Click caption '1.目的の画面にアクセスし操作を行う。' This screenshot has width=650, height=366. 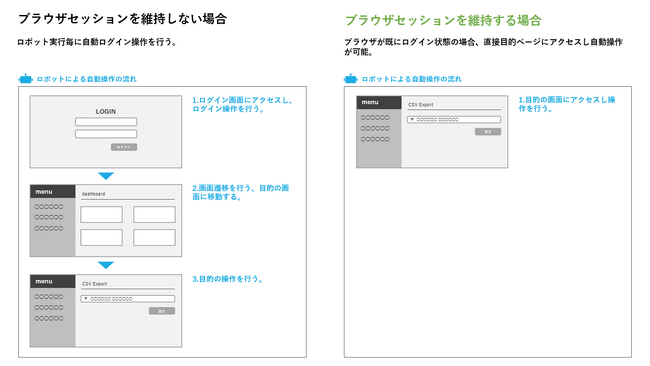[x=567, y=104]
